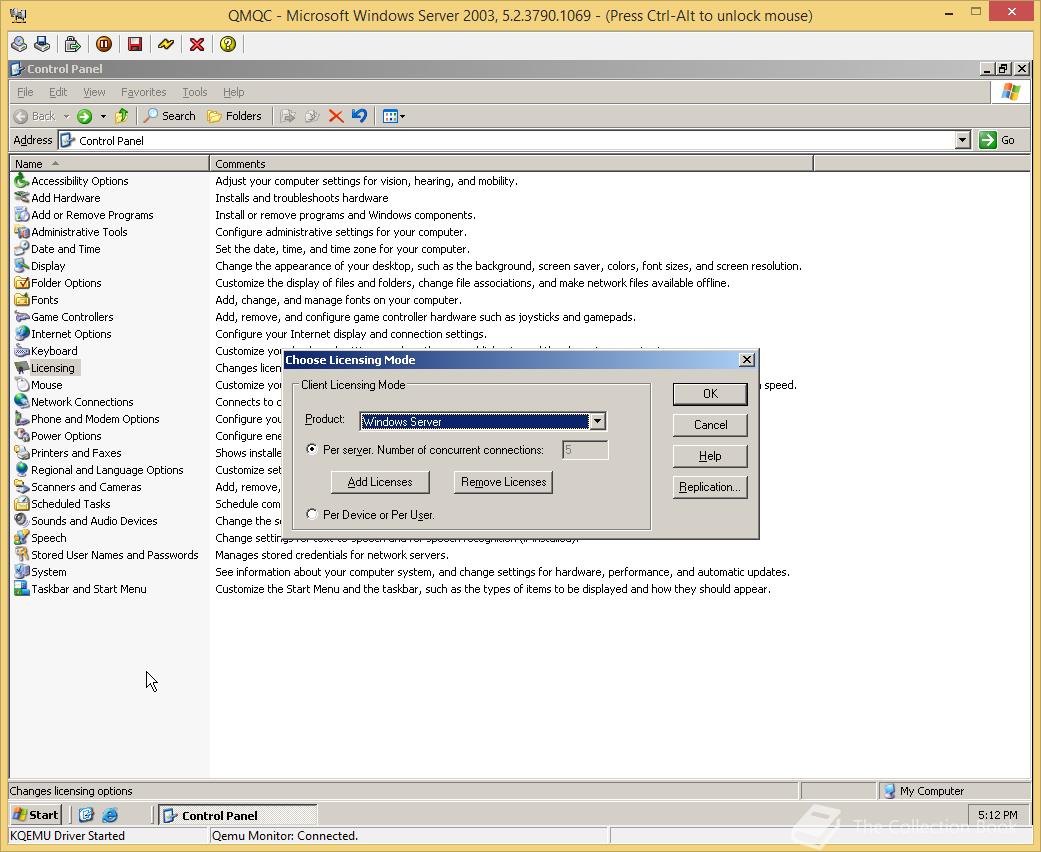Select Scheduled Tasks item
This screenshot has width=1041, height=852.
pyautogui.click(x=63, y=504)
